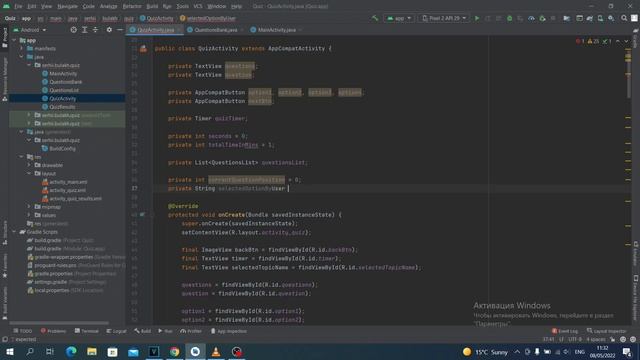Open the Task View icon on taskbar
Viewport: 640px width, 360px height.
click(x=50, y=352)
